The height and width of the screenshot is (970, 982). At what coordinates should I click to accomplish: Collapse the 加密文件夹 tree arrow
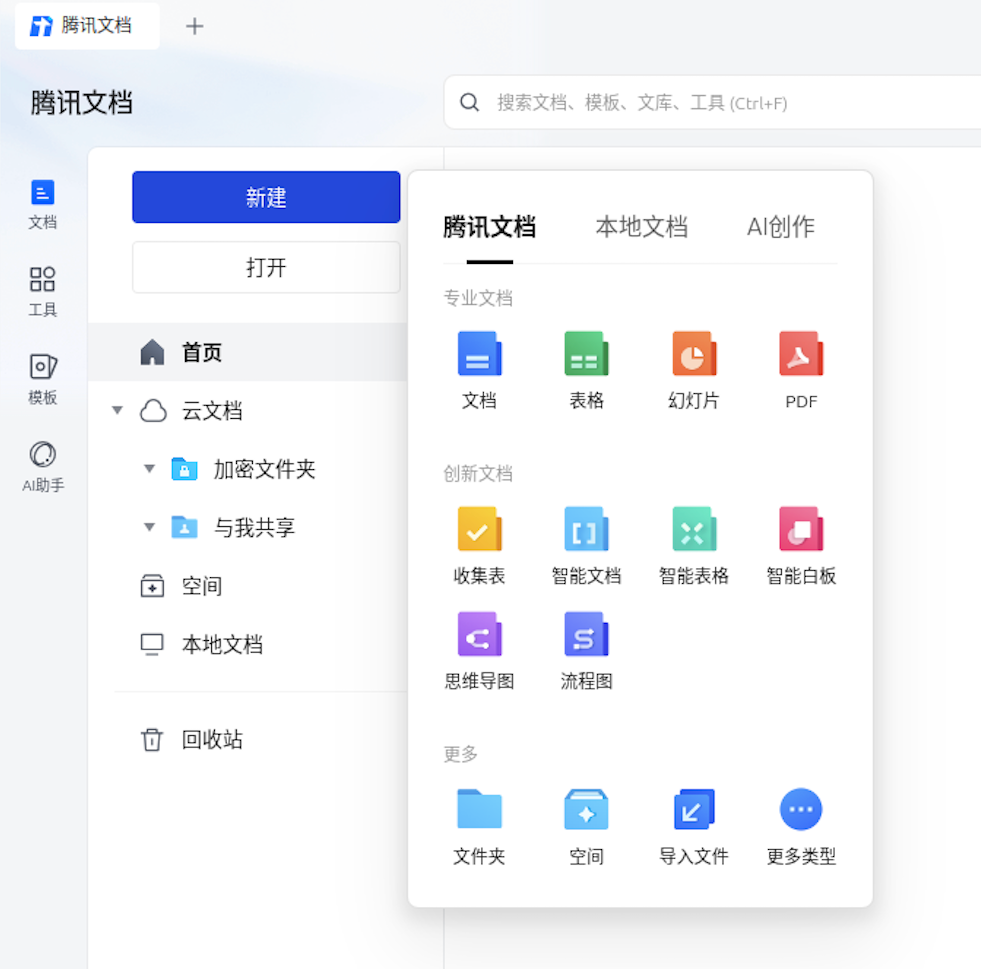click(x=149, y=468)
